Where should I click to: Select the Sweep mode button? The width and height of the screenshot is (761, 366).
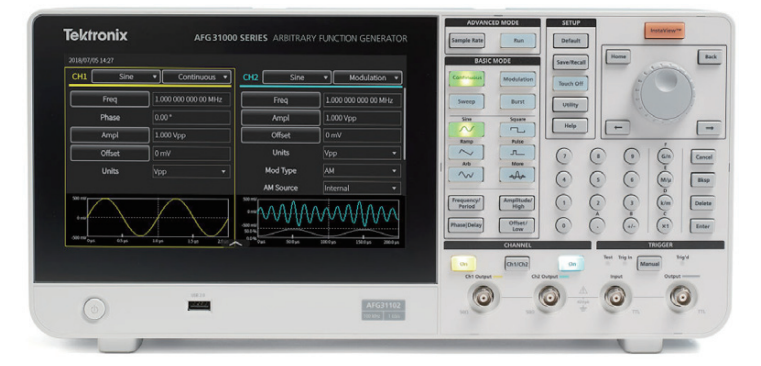coord(466,101)
